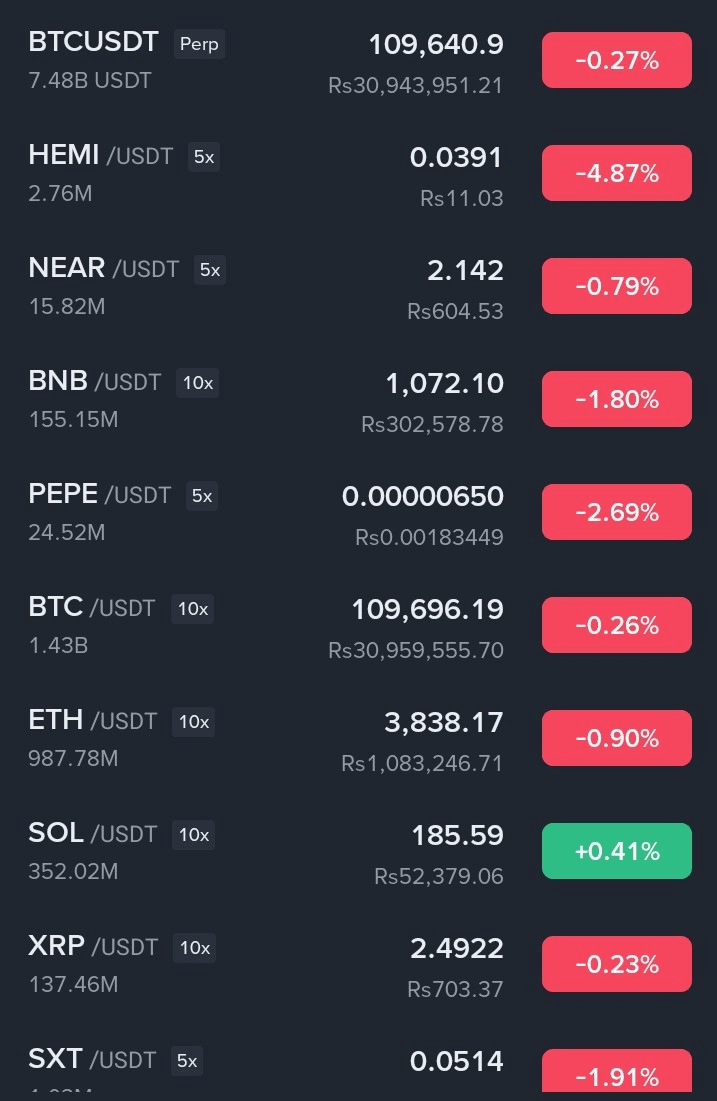Select the 10x badge beside SOL

pyautogui.click(x=193, y=836)
